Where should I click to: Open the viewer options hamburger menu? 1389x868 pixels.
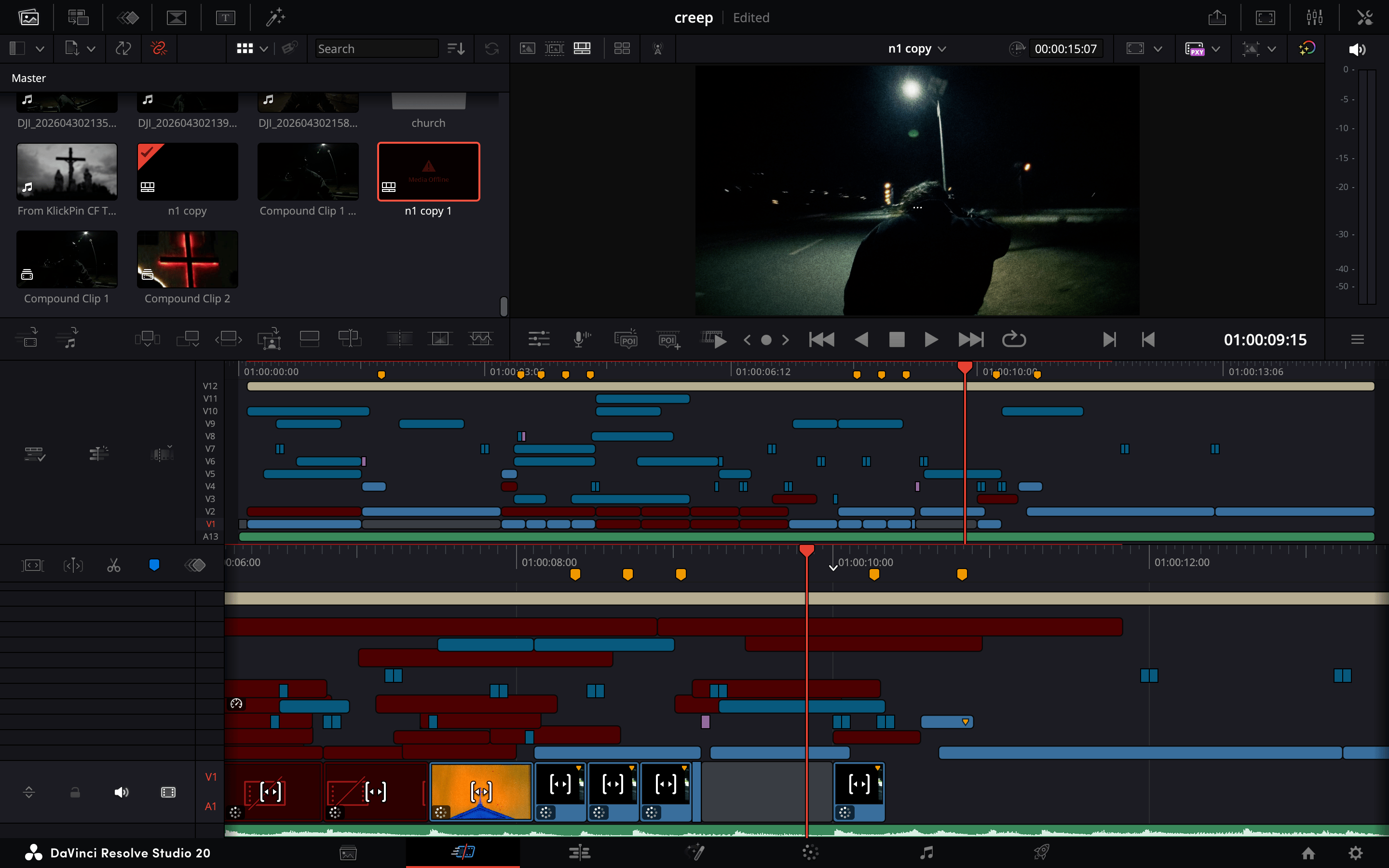point(1358,339)
